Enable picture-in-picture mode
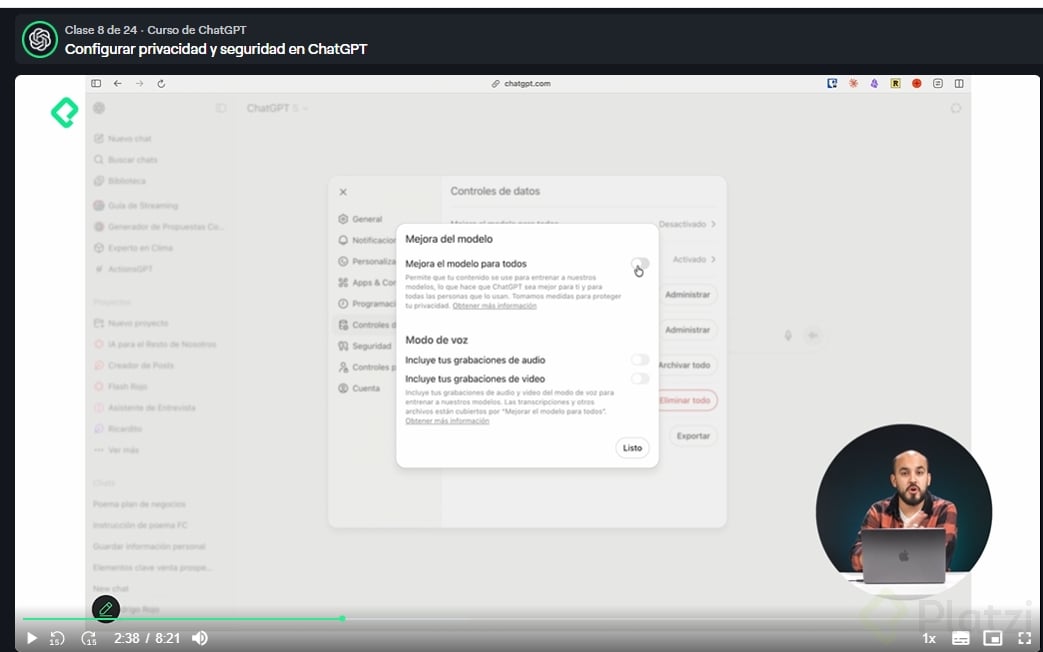The image size is (1043, 652). pyautogui.click(x=992, y=639)
